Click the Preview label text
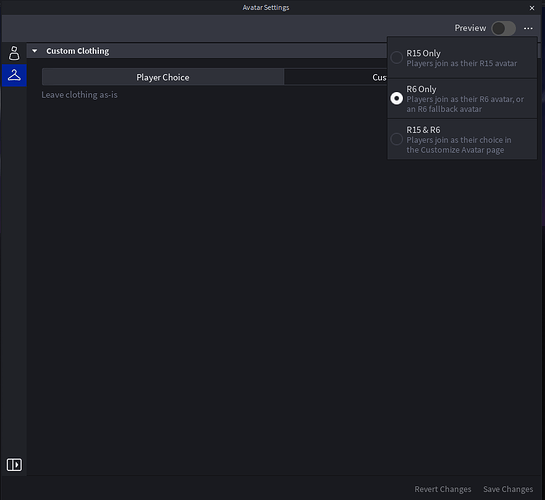Viewport: 545px width, 500px height. tap(470, 28)
